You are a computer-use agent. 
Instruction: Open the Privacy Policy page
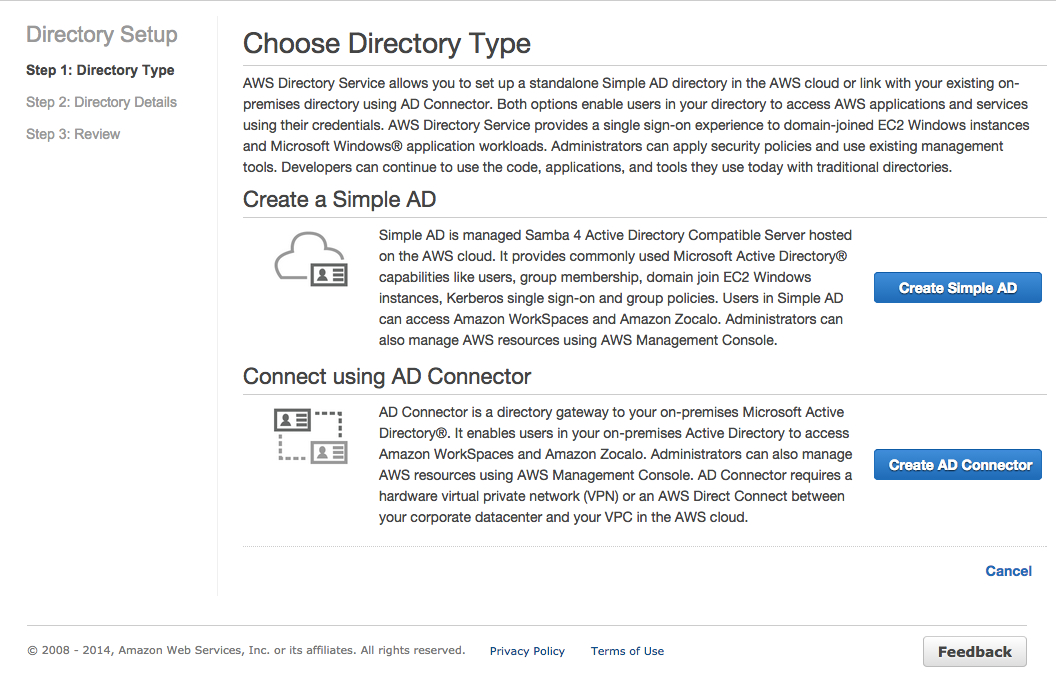[527, 651]
